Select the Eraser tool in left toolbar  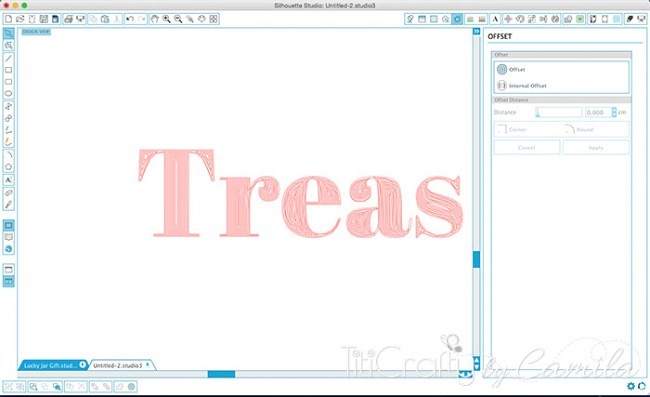coord(8,193)
